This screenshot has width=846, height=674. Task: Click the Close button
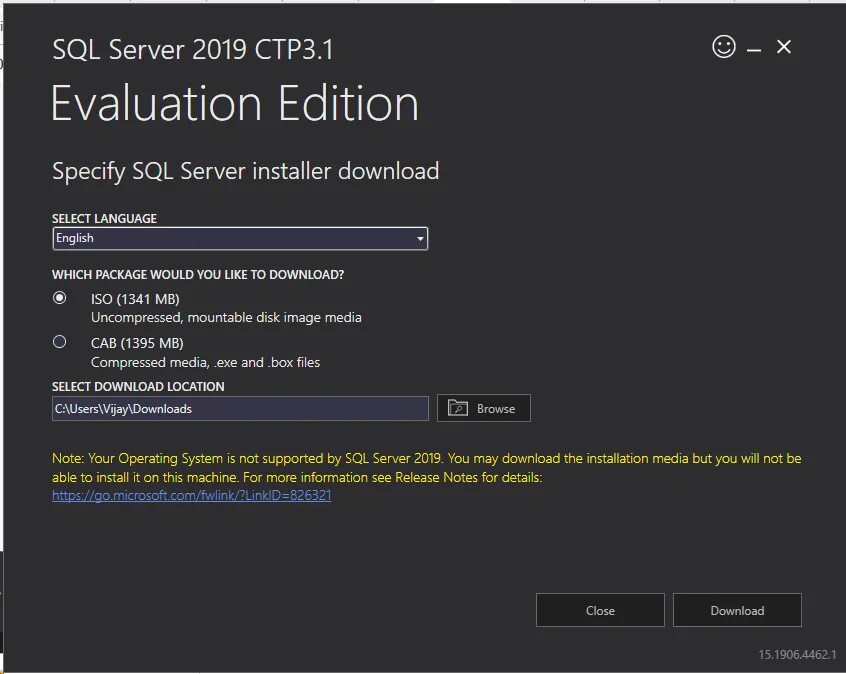(x=600, y=610)
